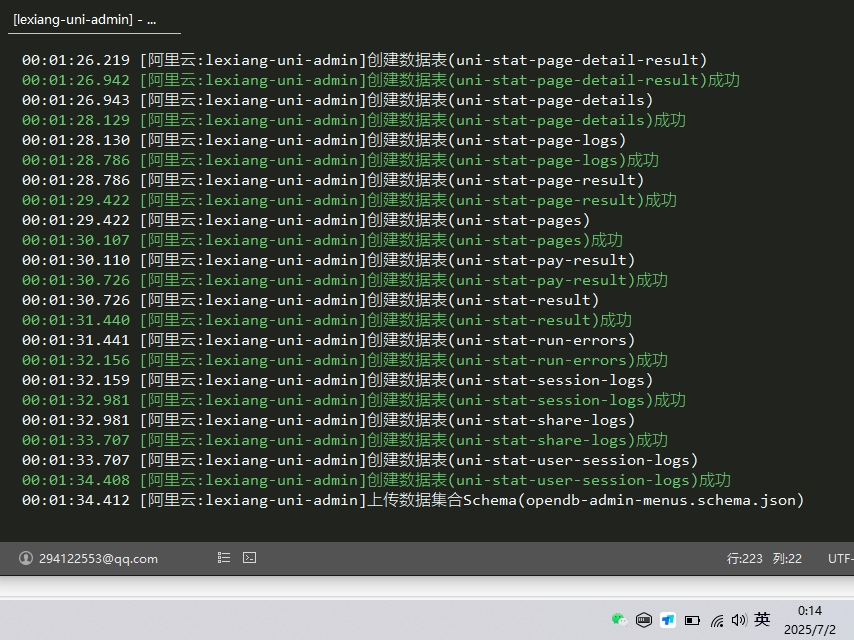Check the battery status icon
Screen dimensions: 854x640
(x=692, y=620)
